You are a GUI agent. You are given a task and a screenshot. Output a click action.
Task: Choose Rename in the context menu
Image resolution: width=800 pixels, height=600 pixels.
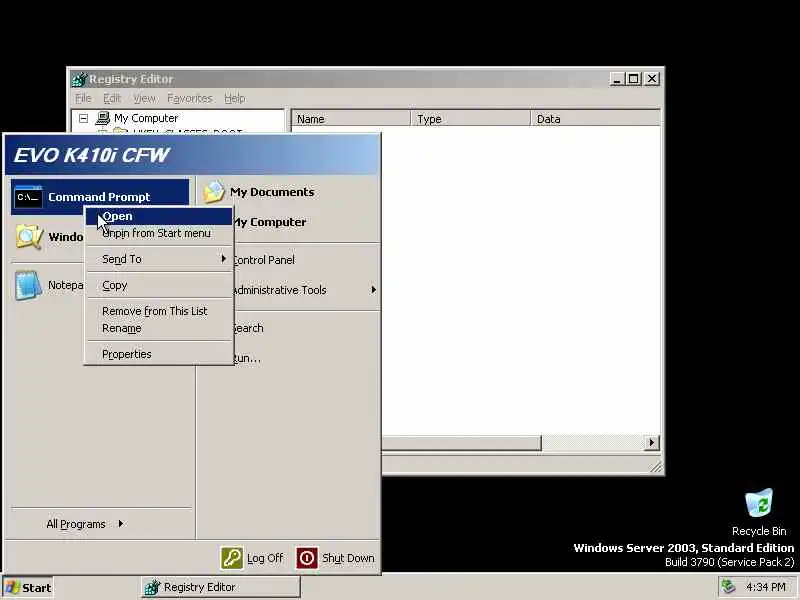tap(159, 329)
